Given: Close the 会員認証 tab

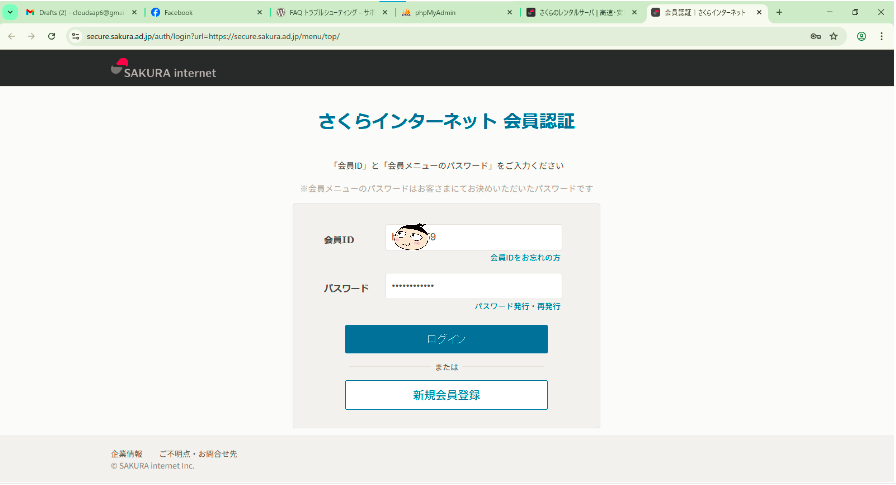Looking at the screenshot, I should tap(759, 12).
